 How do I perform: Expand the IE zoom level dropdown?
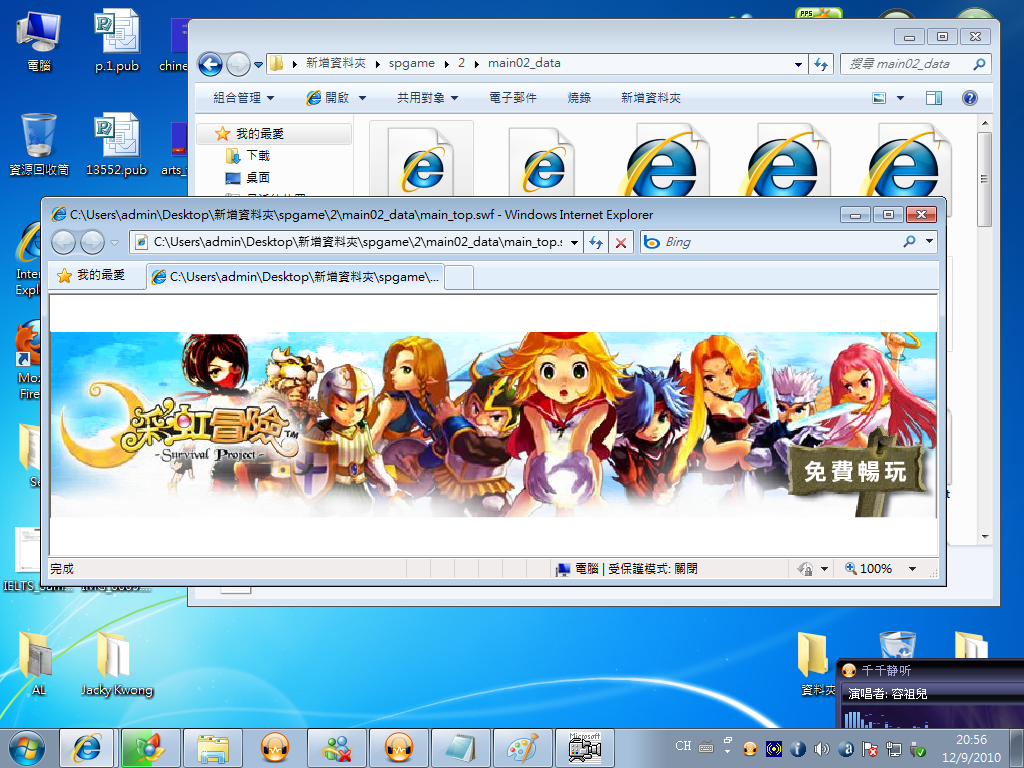pos(912,569)
